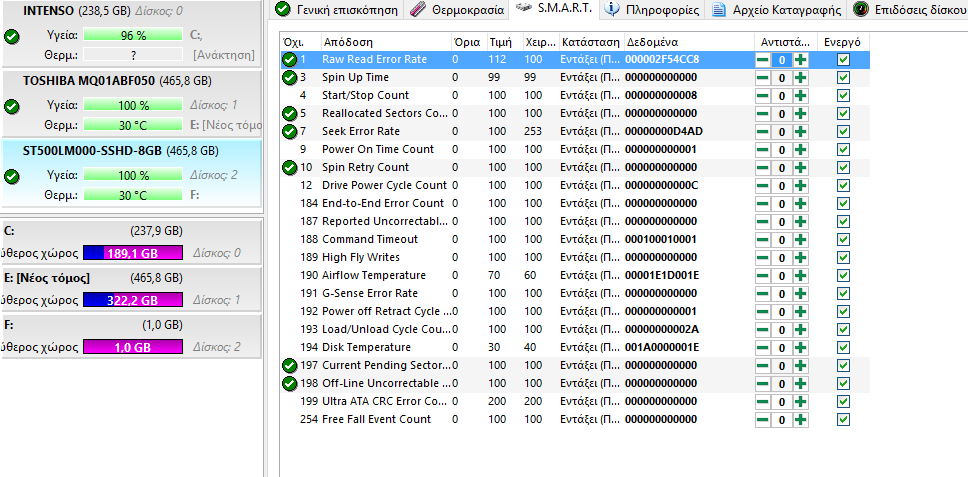Image resolution: width=968 pixels, height=477 pixels.
Task: Uncheck the enabled checkbox for Start/Stop Count
Action: (x=843, y=96)
